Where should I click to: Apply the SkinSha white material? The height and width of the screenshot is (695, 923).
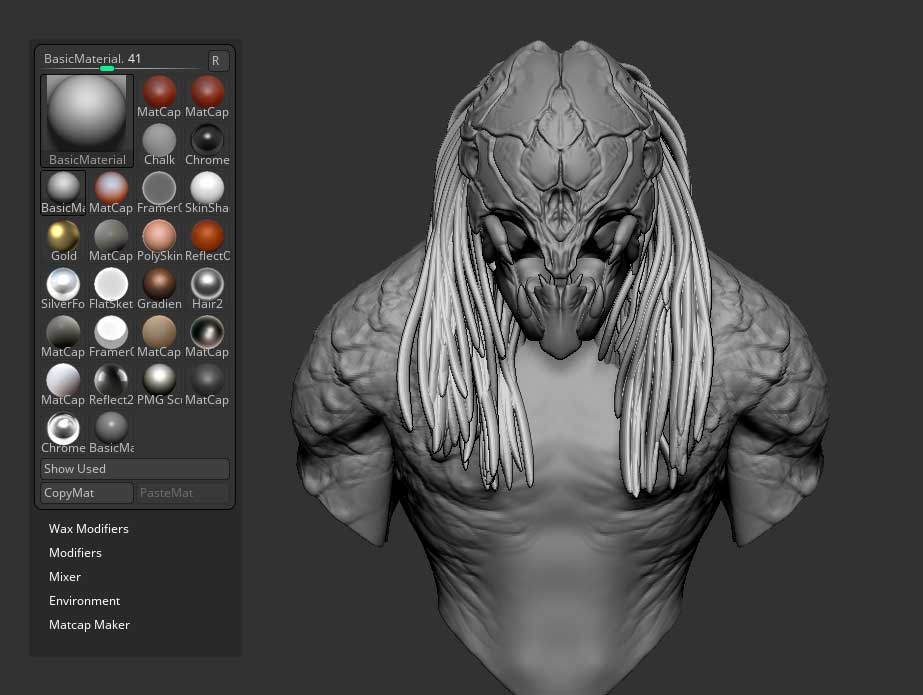click(207, 193)
